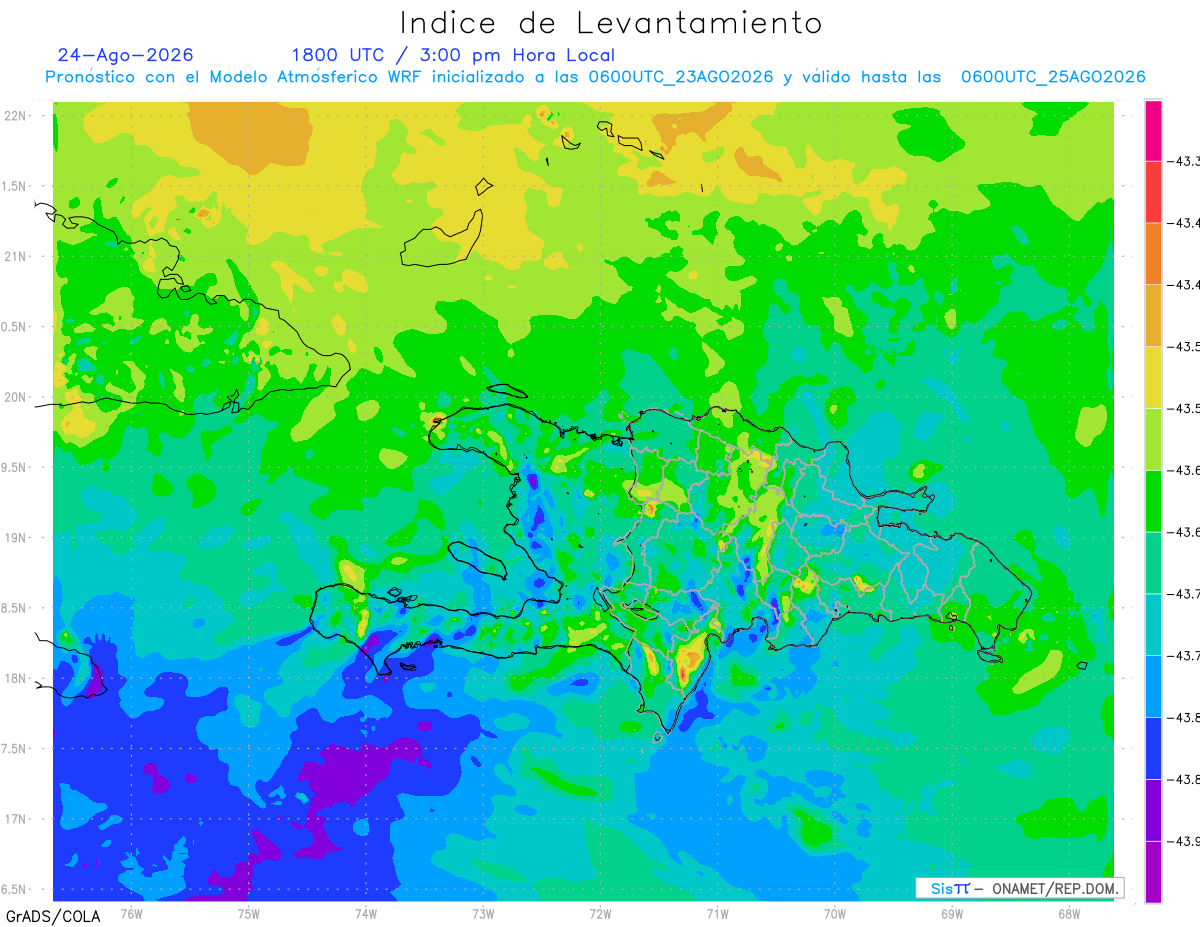Click the '17N' latitude label

[16, 819]
